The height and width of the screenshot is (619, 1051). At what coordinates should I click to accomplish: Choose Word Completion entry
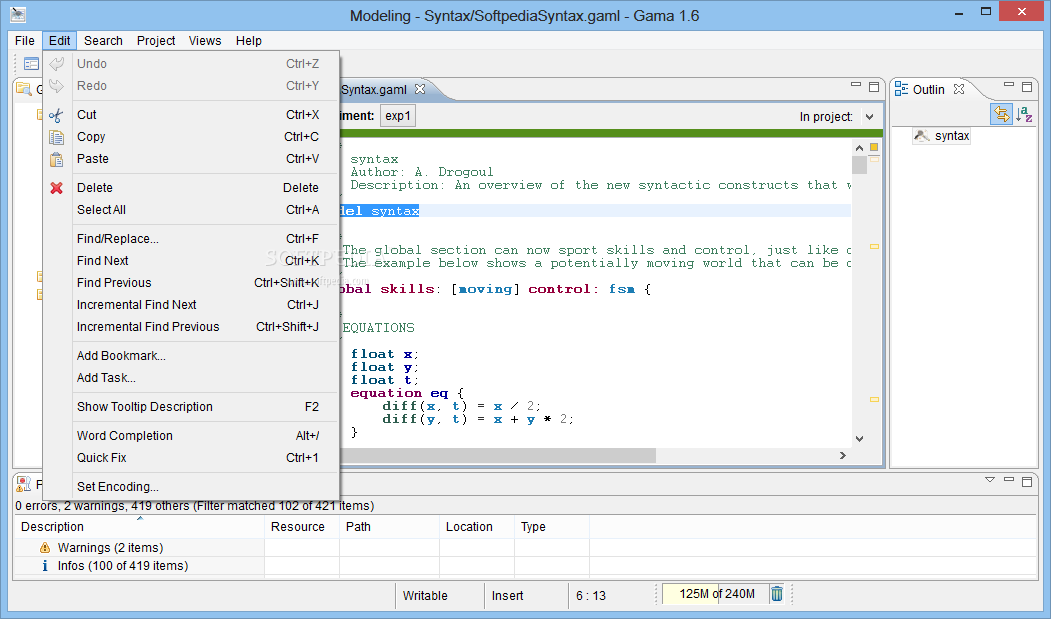point(192,436)
